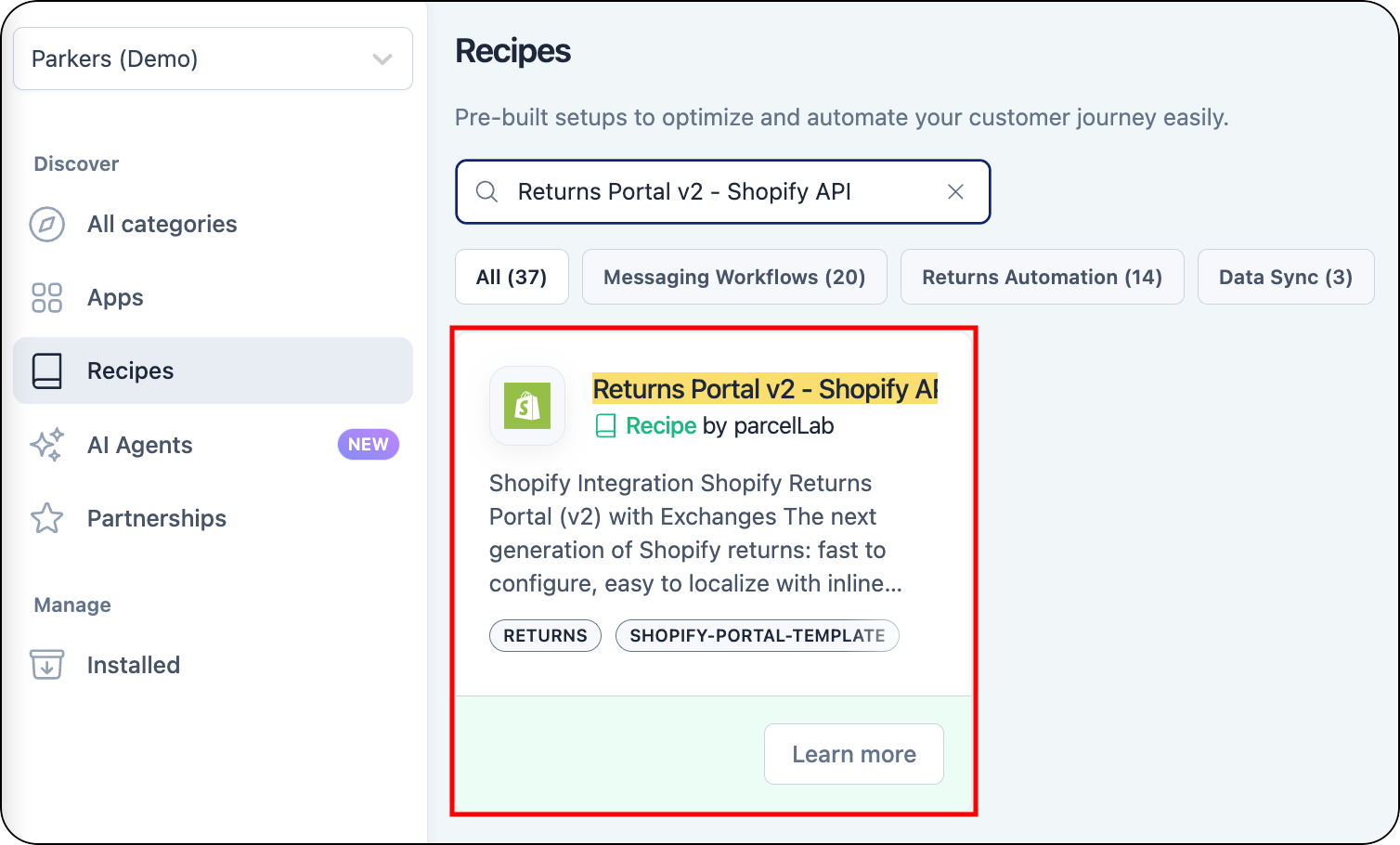The height and width of the screenshot is (845, 1400).
Task: Select the All (37) filter
Action: (512, 277)
